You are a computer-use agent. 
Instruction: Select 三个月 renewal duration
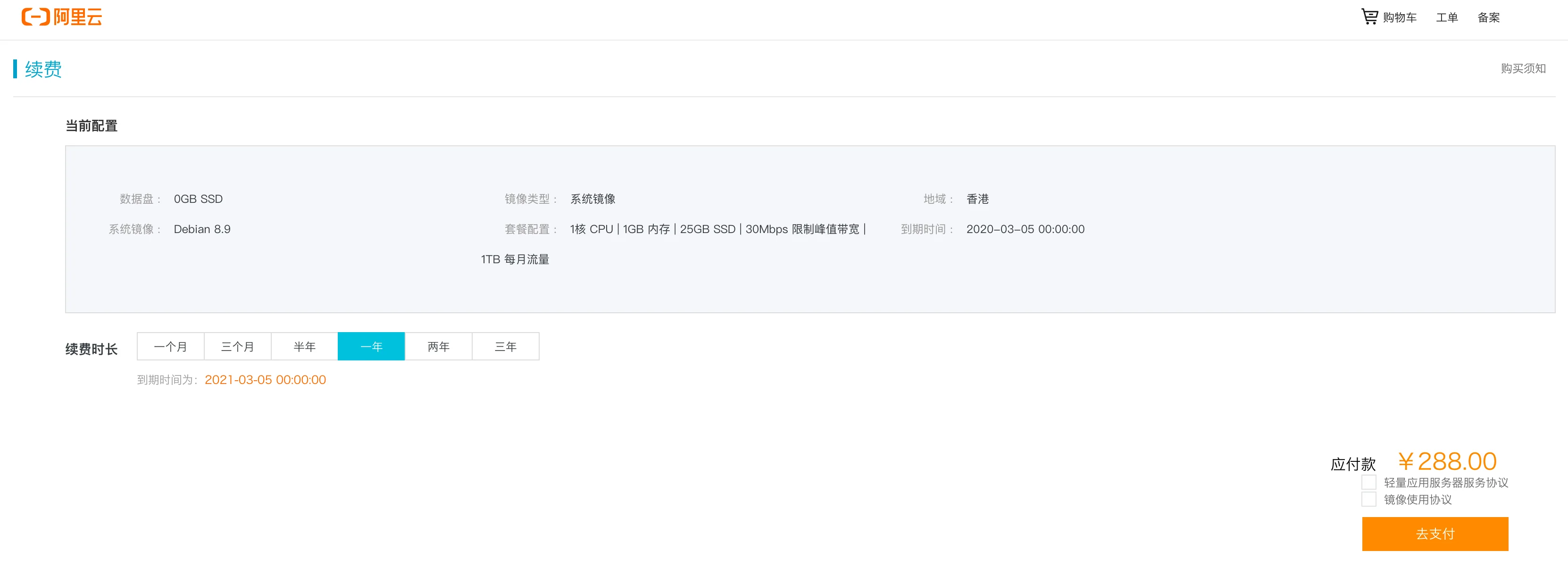[x=237, y=346]
